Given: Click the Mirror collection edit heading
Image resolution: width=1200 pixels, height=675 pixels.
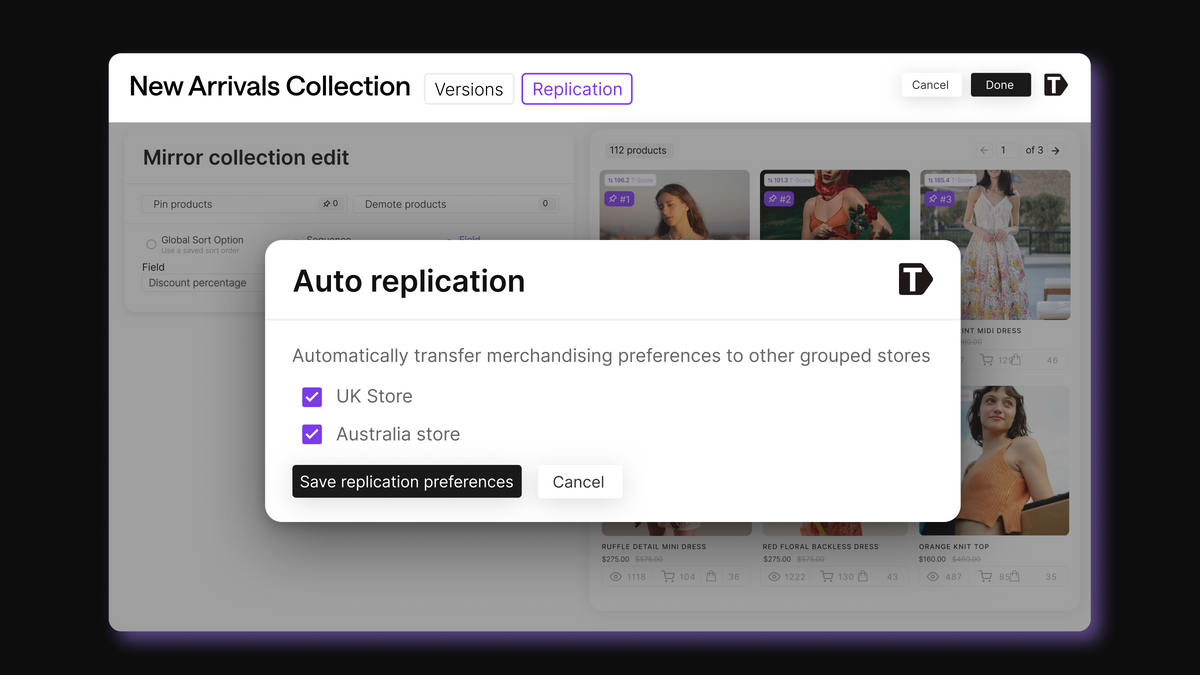Looking at the screenshot, I should pos(246,158).
